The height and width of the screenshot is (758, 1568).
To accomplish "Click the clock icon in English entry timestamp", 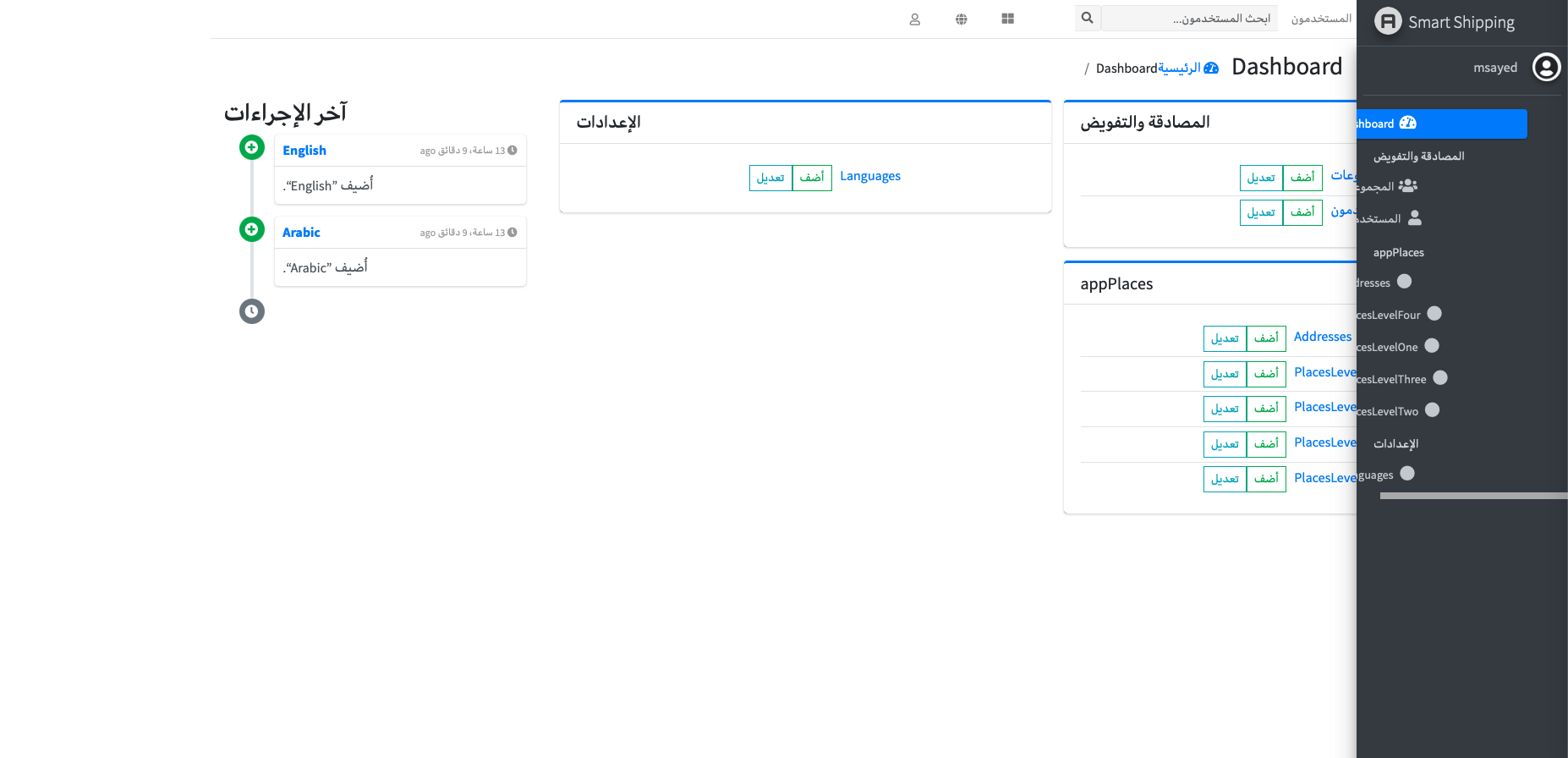I will click(x=513, y=151).
